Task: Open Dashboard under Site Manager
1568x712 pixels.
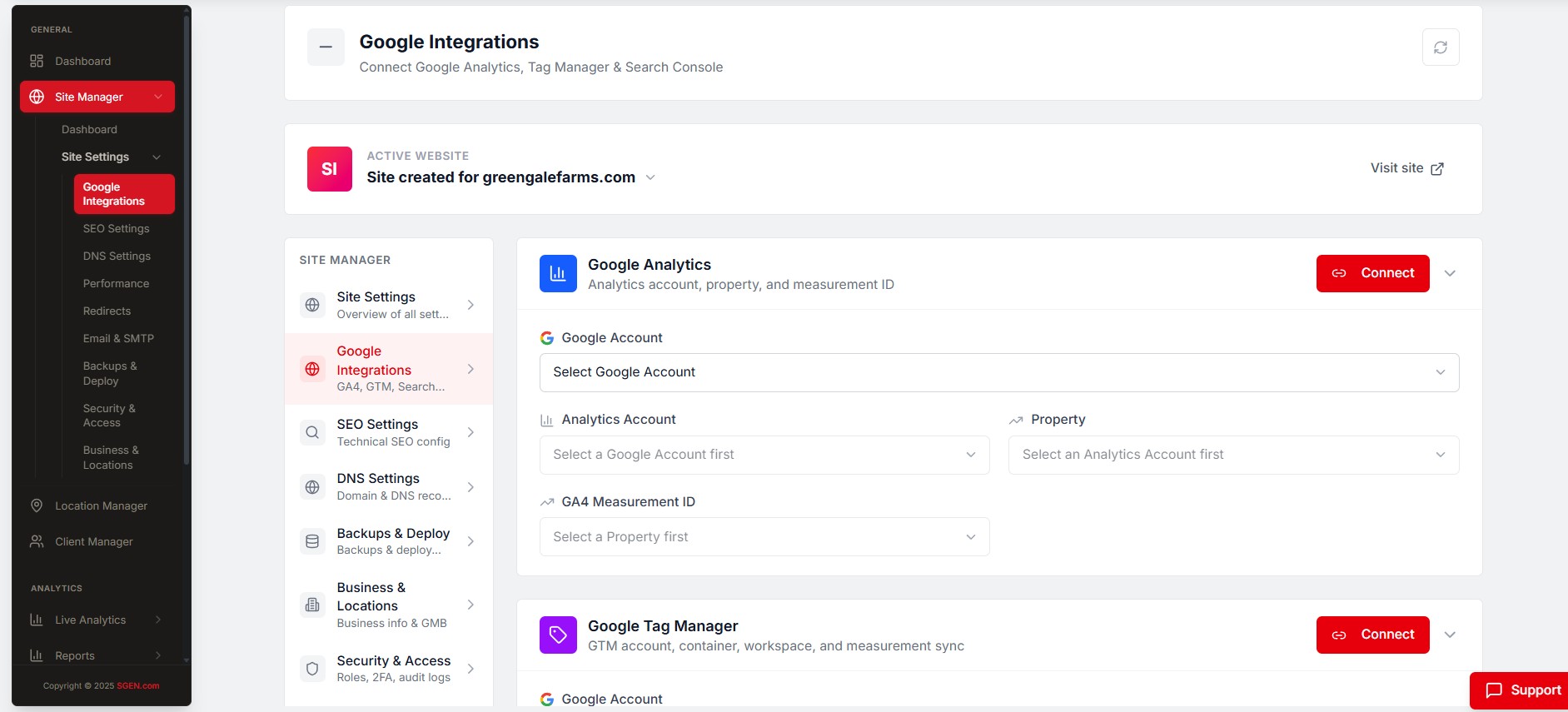Action: pyautogui.click(x=89, y=129)
